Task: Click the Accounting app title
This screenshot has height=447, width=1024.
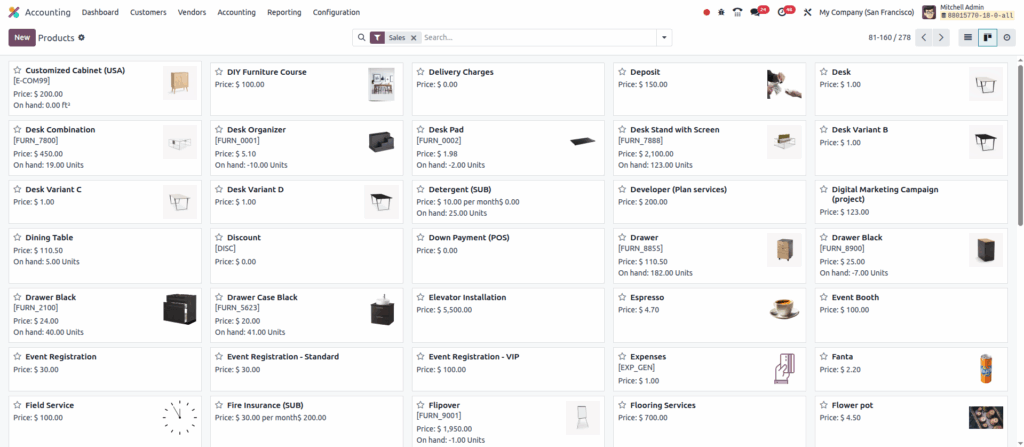Action: (48, 12)
